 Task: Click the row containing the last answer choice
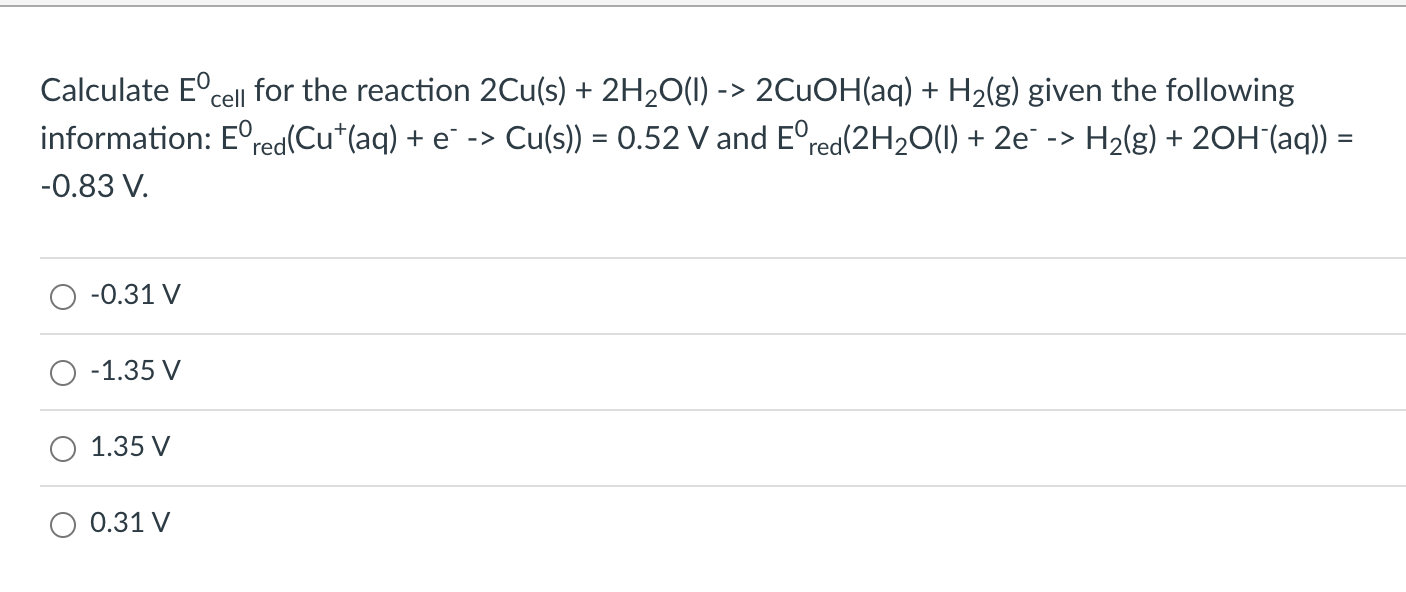400,521
